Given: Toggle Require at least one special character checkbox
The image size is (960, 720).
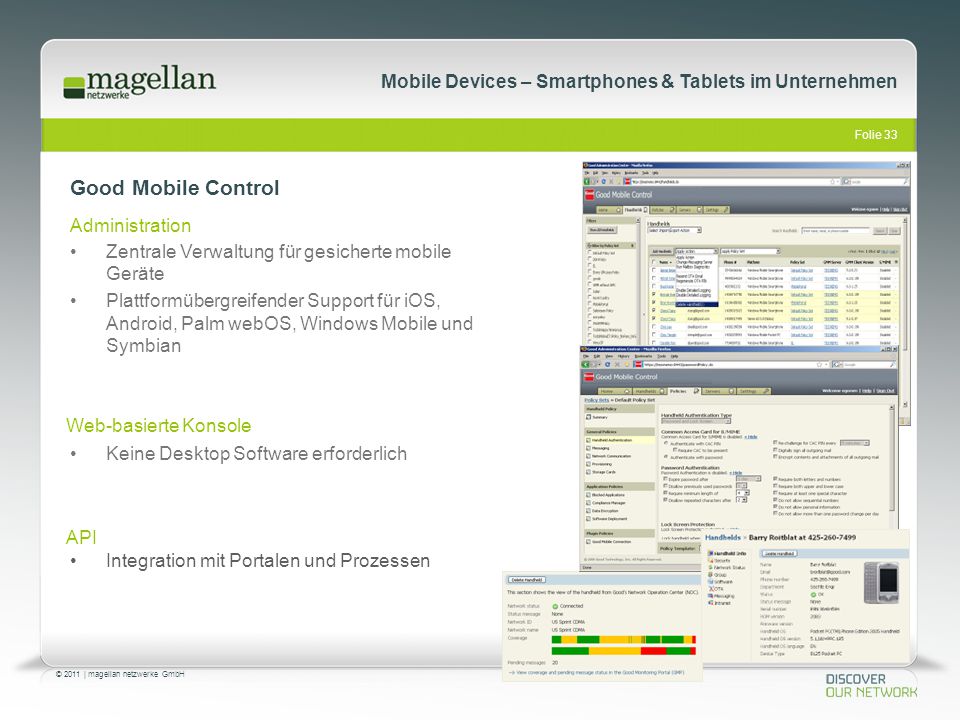Looking at the screenshot, I should pyautogui.click(x=775, y=493).
